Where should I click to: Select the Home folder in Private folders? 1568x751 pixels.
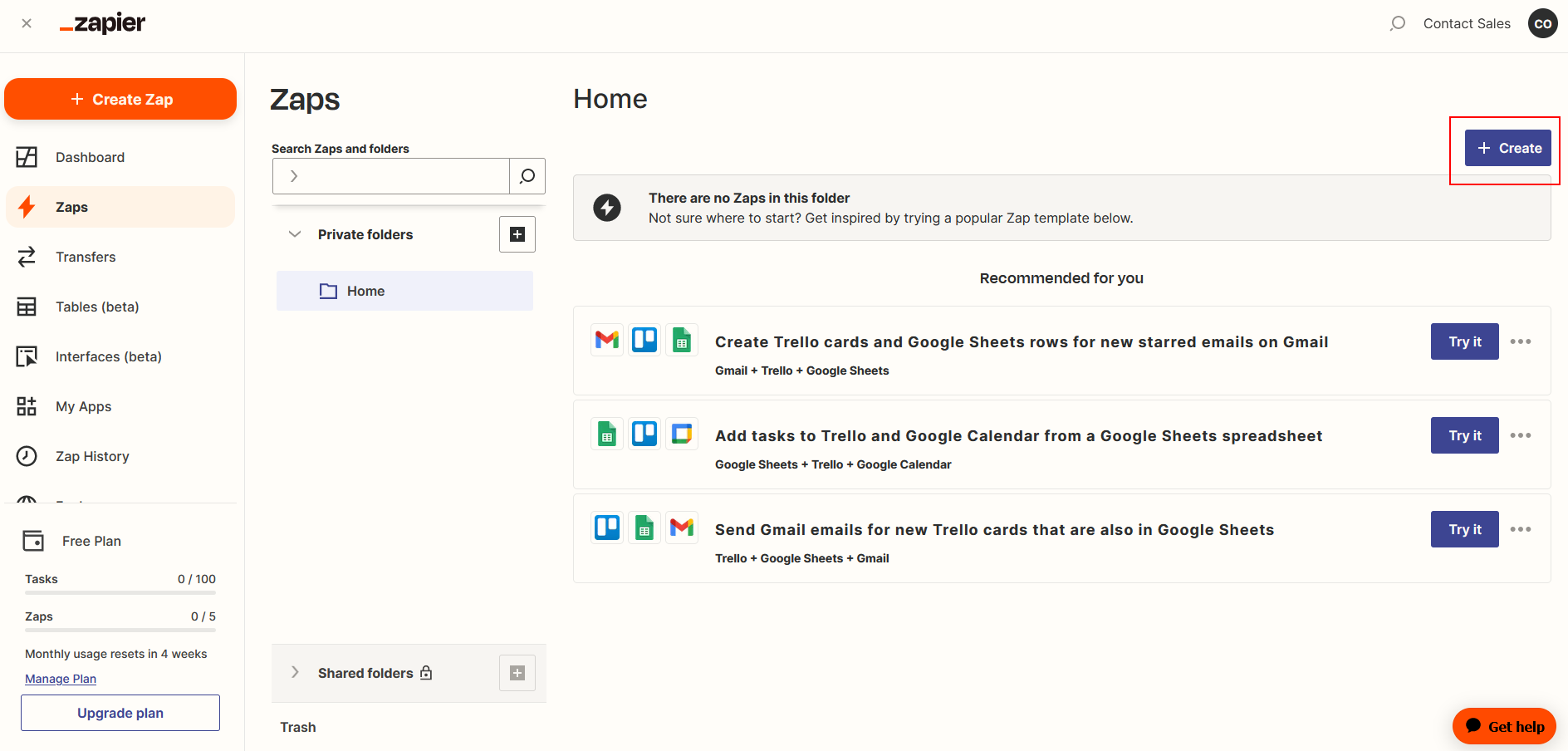pos(365,291)
